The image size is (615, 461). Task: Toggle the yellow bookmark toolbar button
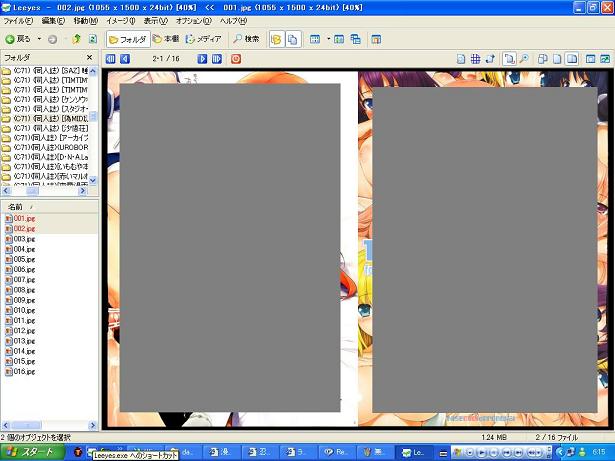pos(277,39)
